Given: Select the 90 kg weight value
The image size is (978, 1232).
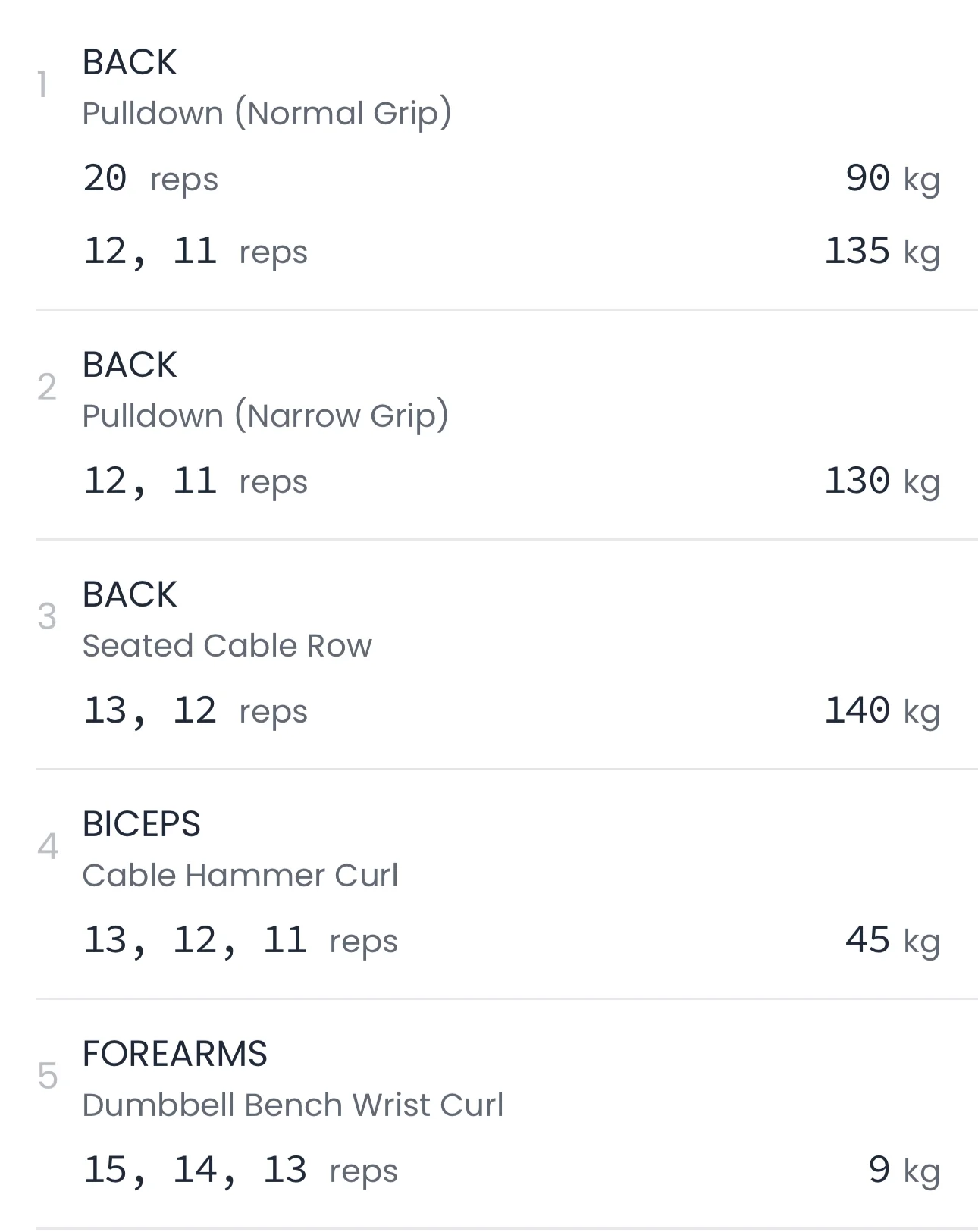Looking at the screenshot, I should [892, 179].
